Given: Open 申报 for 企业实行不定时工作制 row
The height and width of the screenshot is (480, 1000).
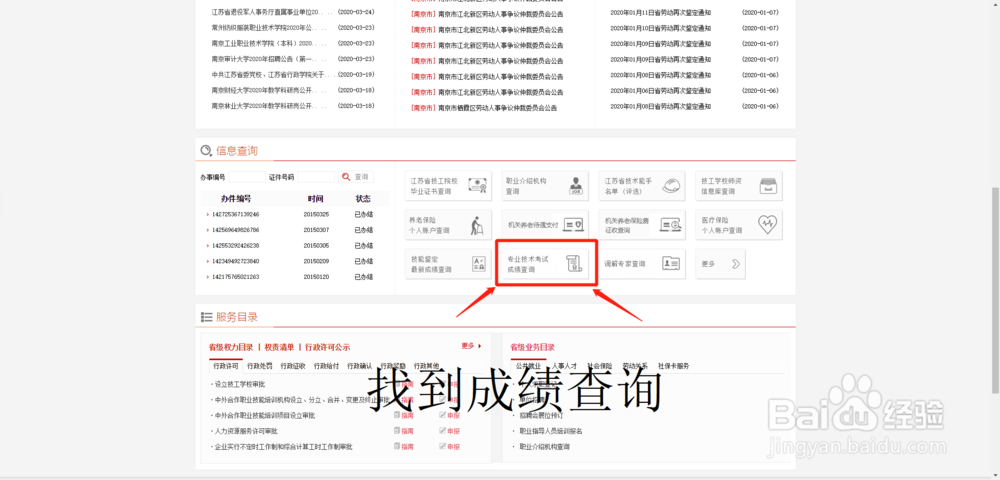Looking at the screenshot, I should (449, 447).
